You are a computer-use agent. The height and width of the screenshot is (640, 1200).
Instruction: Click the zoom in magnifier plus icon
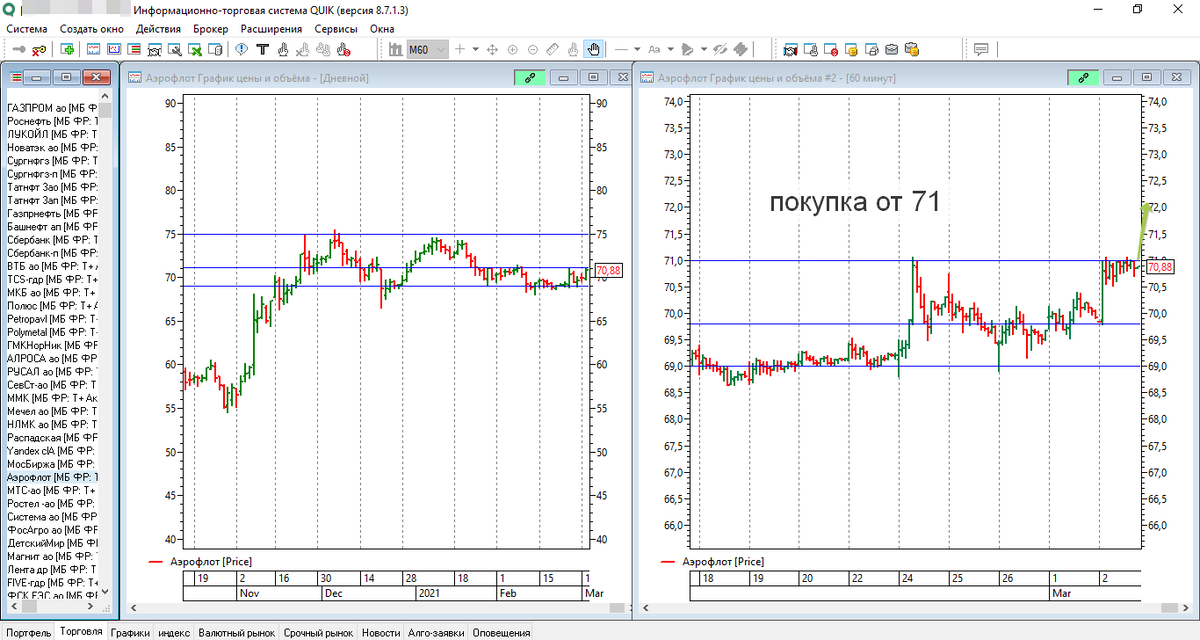[512, 49]
